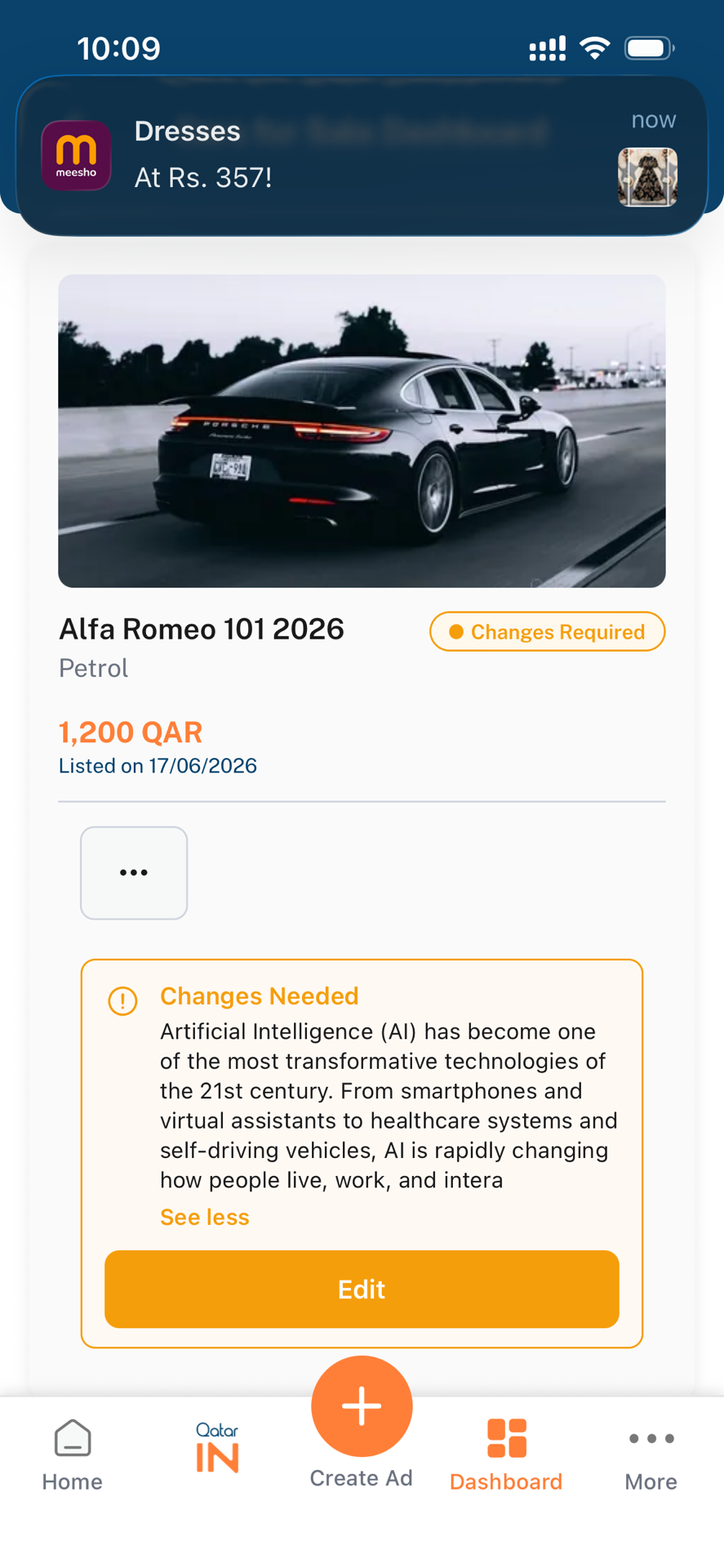Tap the Dashboard tab label
The width and height of the screenshot is (724, 1568).
[x=506, y=1481]
